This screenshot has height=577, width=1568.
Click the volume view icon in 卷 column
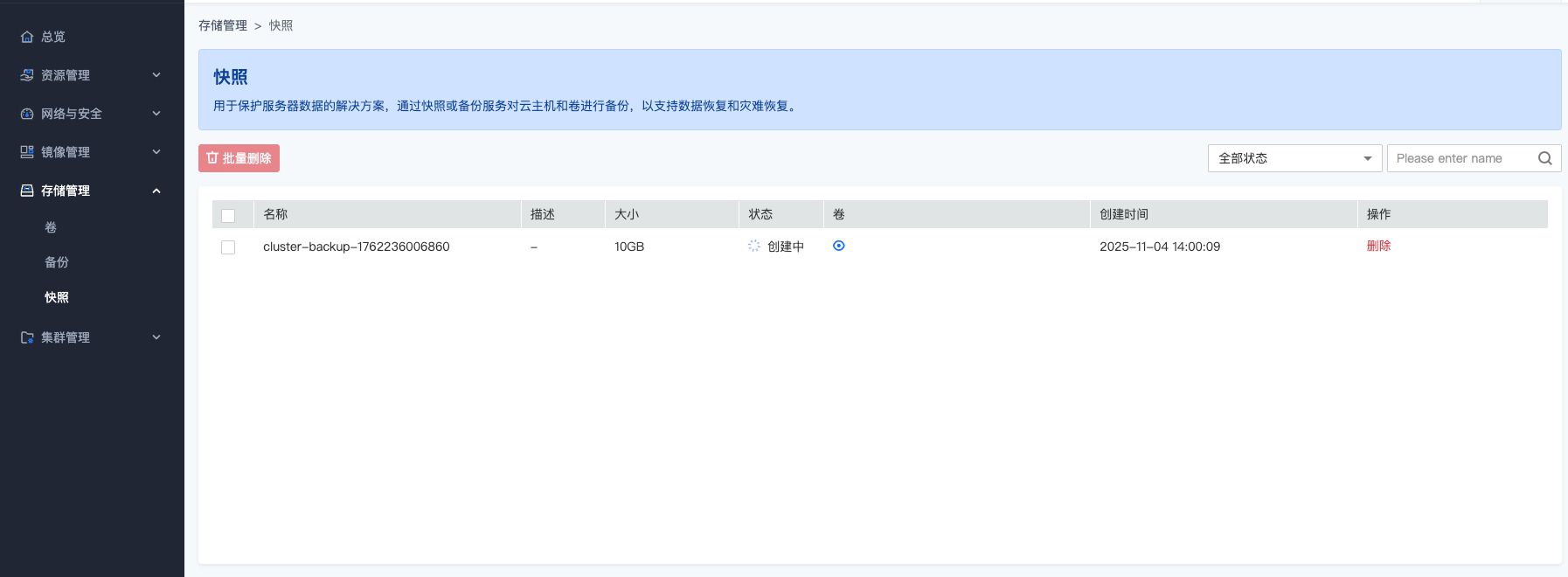(x=838, y=246)
